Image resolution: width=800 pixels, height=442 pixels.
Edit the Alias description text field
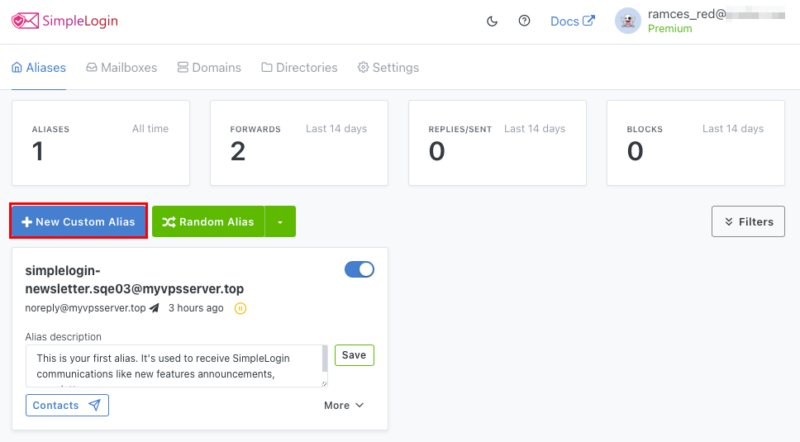(177, 366)
